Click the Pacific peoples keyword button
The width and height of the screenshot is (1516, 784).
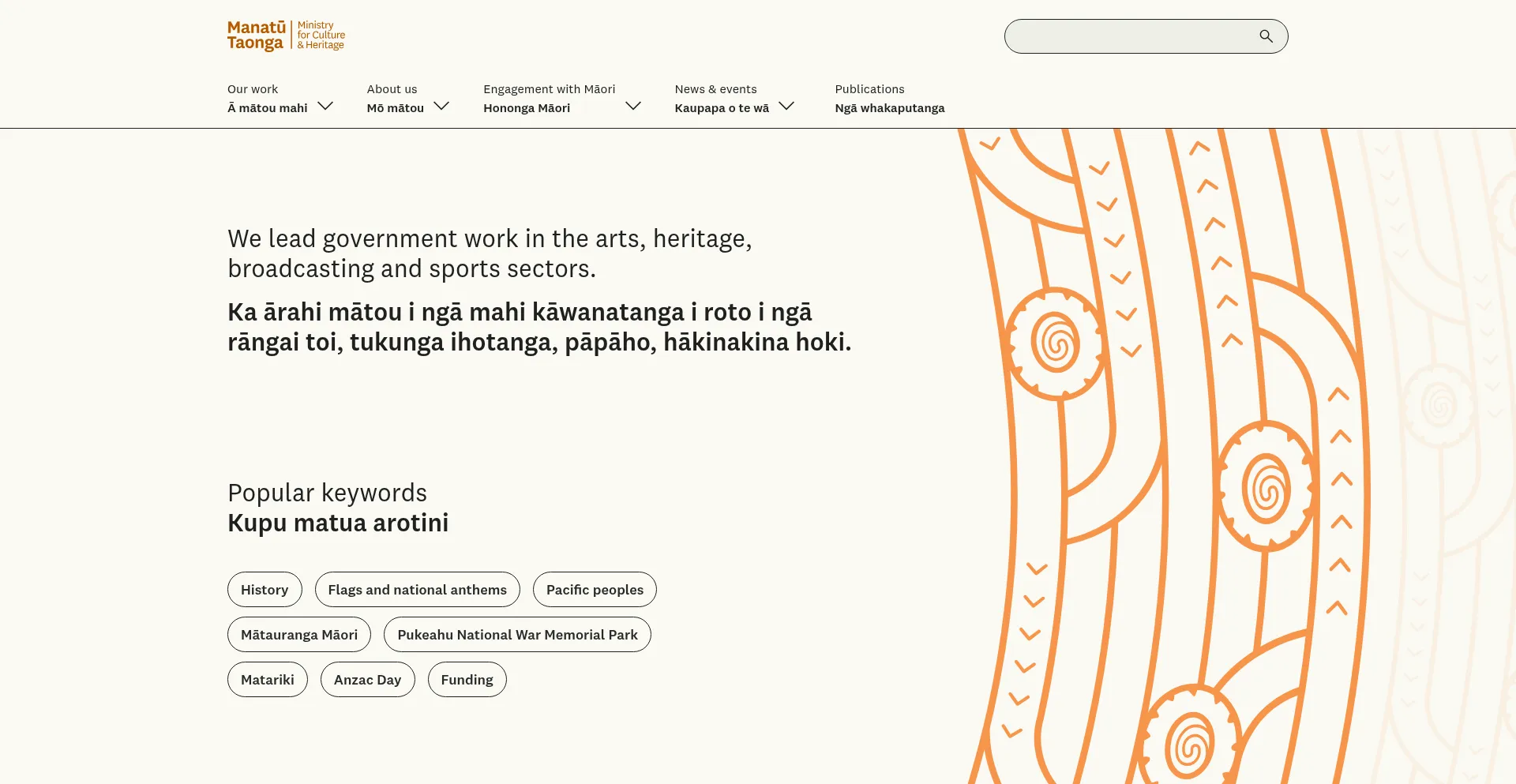coord(595,590)
